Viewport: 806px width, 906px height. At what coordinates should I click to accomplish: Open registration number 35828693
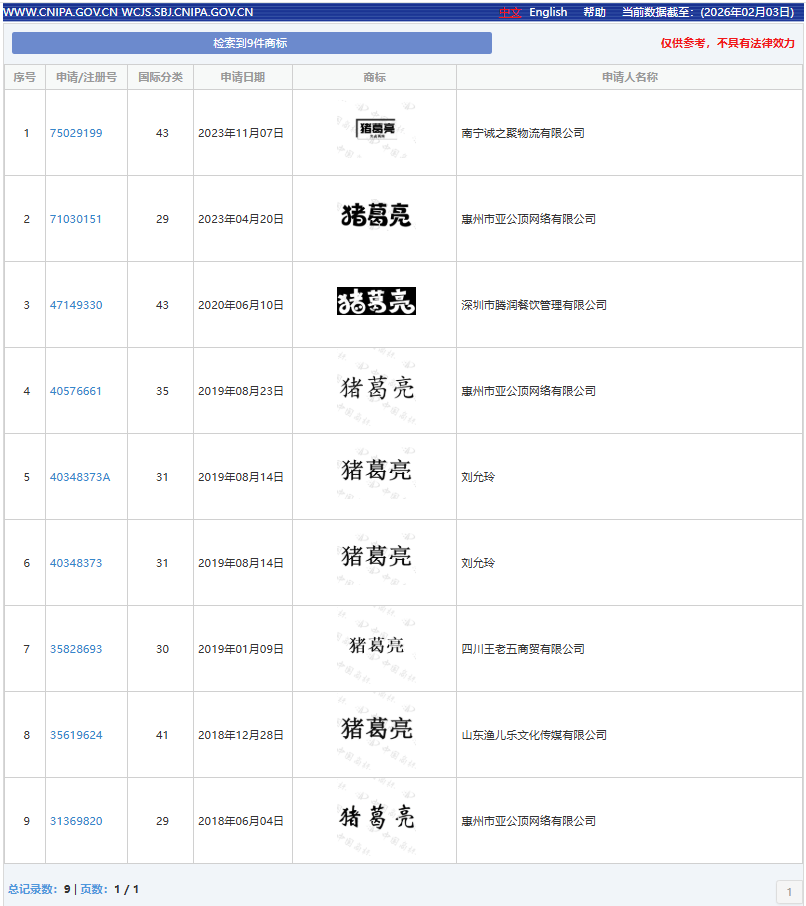(x=76, y=649)
